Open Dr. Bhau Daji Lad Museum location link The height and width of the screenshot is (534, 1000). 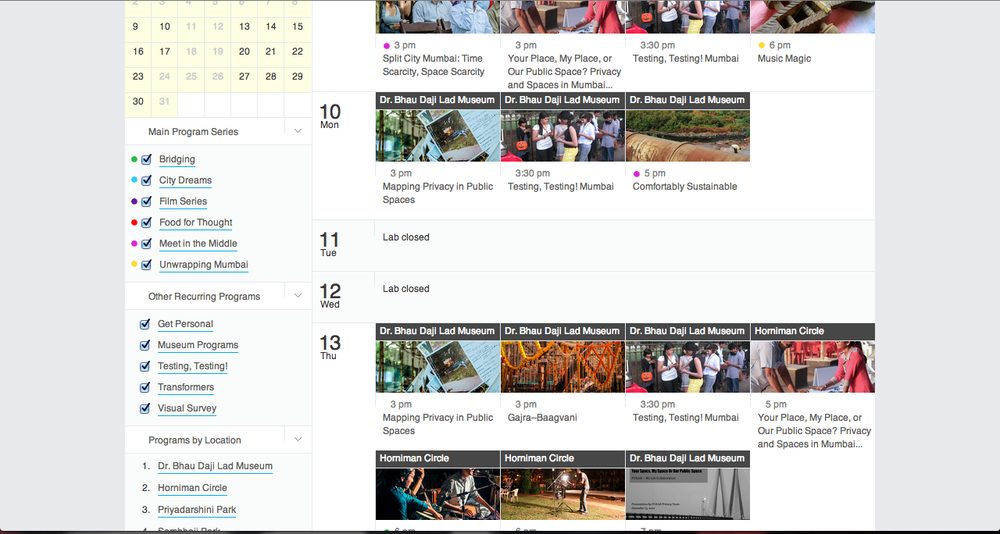pyautogui.click(x=215, y=466)
